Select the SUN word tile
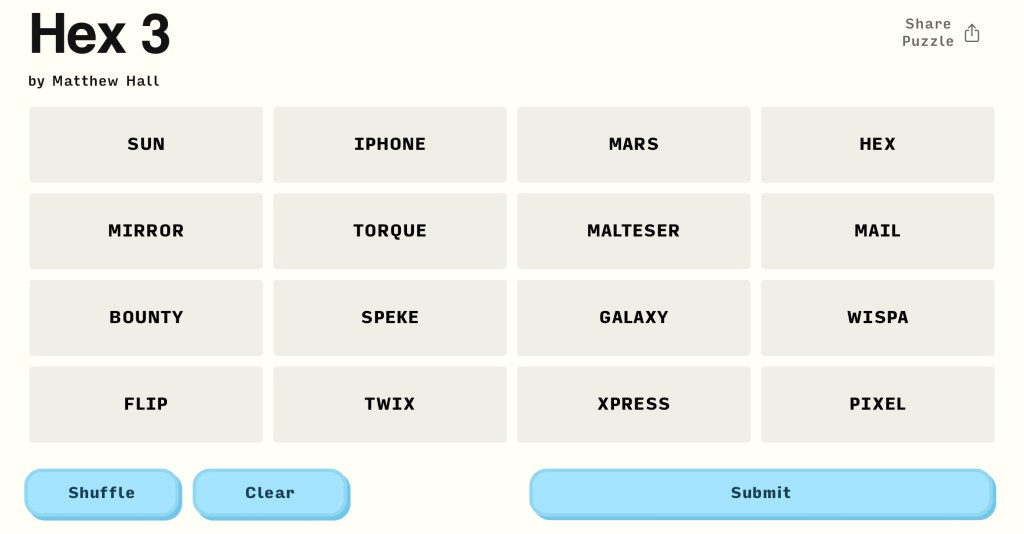The width and height of the screenshot is (1024, 534). pos(146,144)
